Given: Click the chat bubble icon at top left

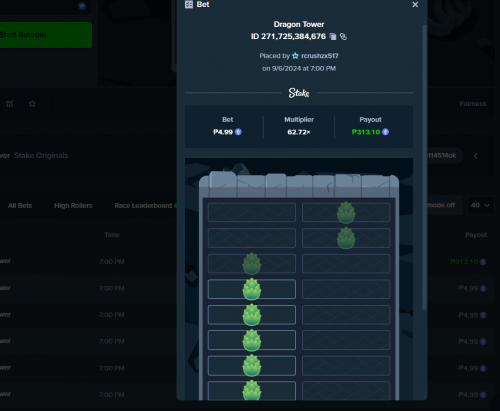Looking at the screenshot, I should click(x=82, y=6).
